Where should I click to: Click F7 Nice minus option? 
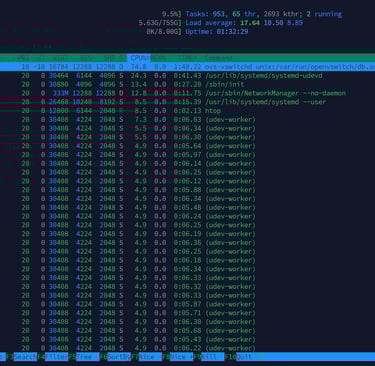146,357
